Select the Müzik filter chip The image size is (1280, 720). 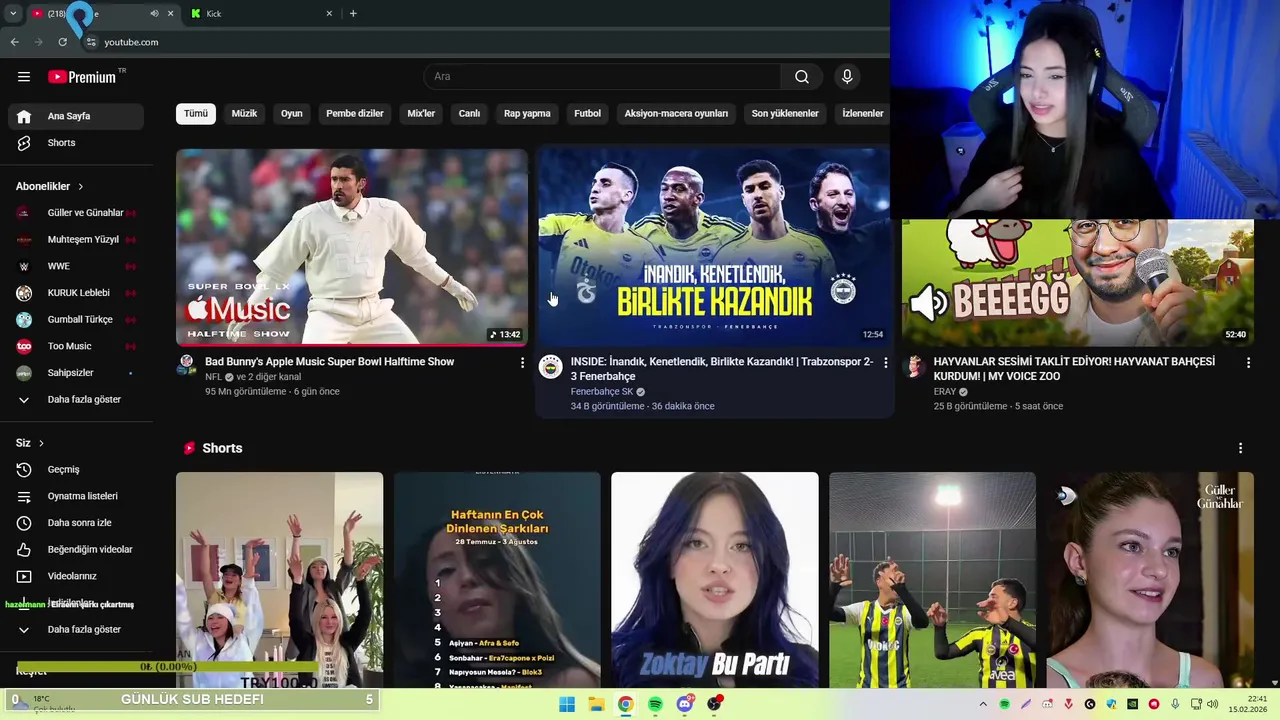point(244,114)
